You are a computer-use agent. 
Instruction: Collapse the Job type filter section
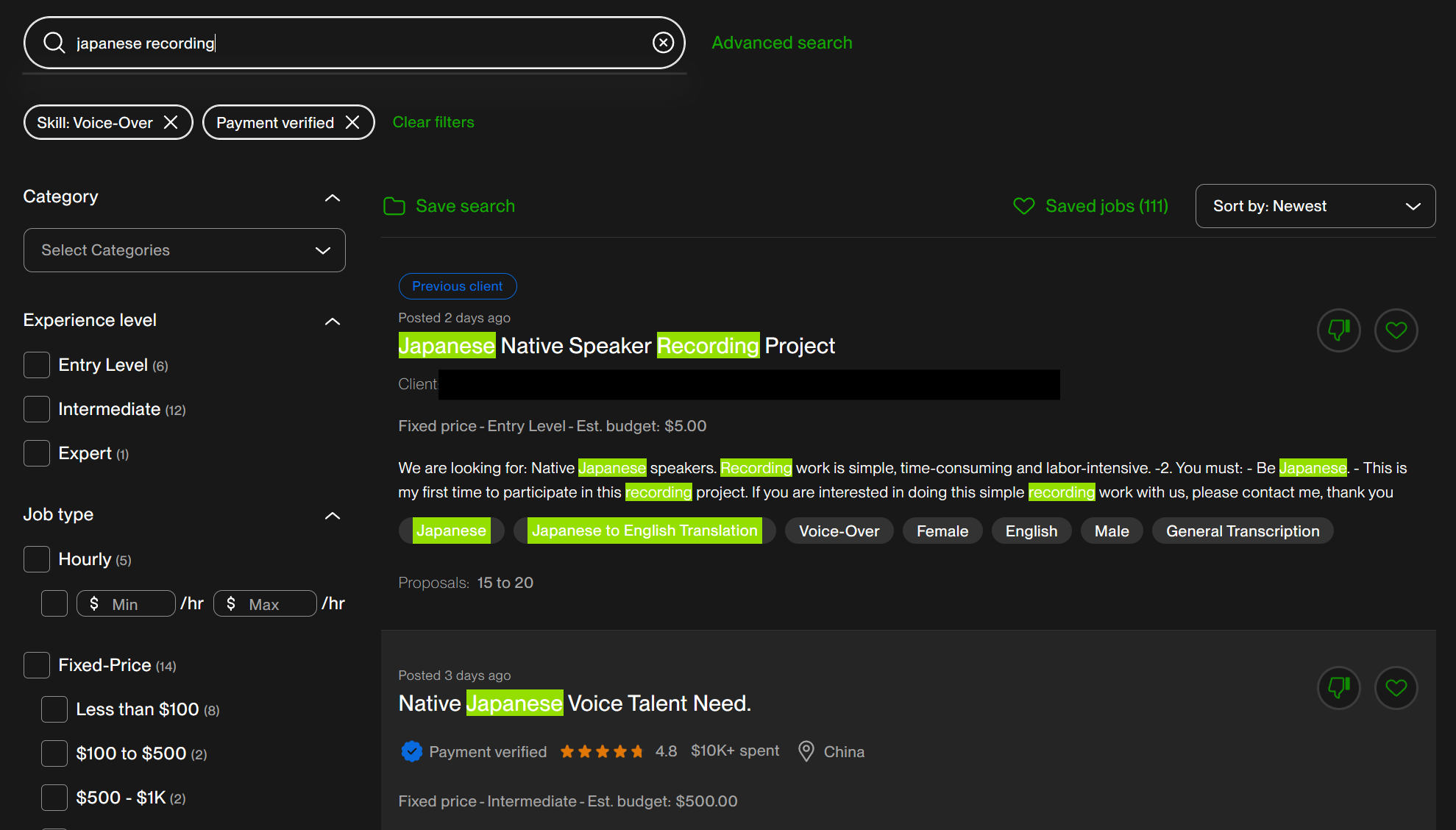[x=333, y=516]
